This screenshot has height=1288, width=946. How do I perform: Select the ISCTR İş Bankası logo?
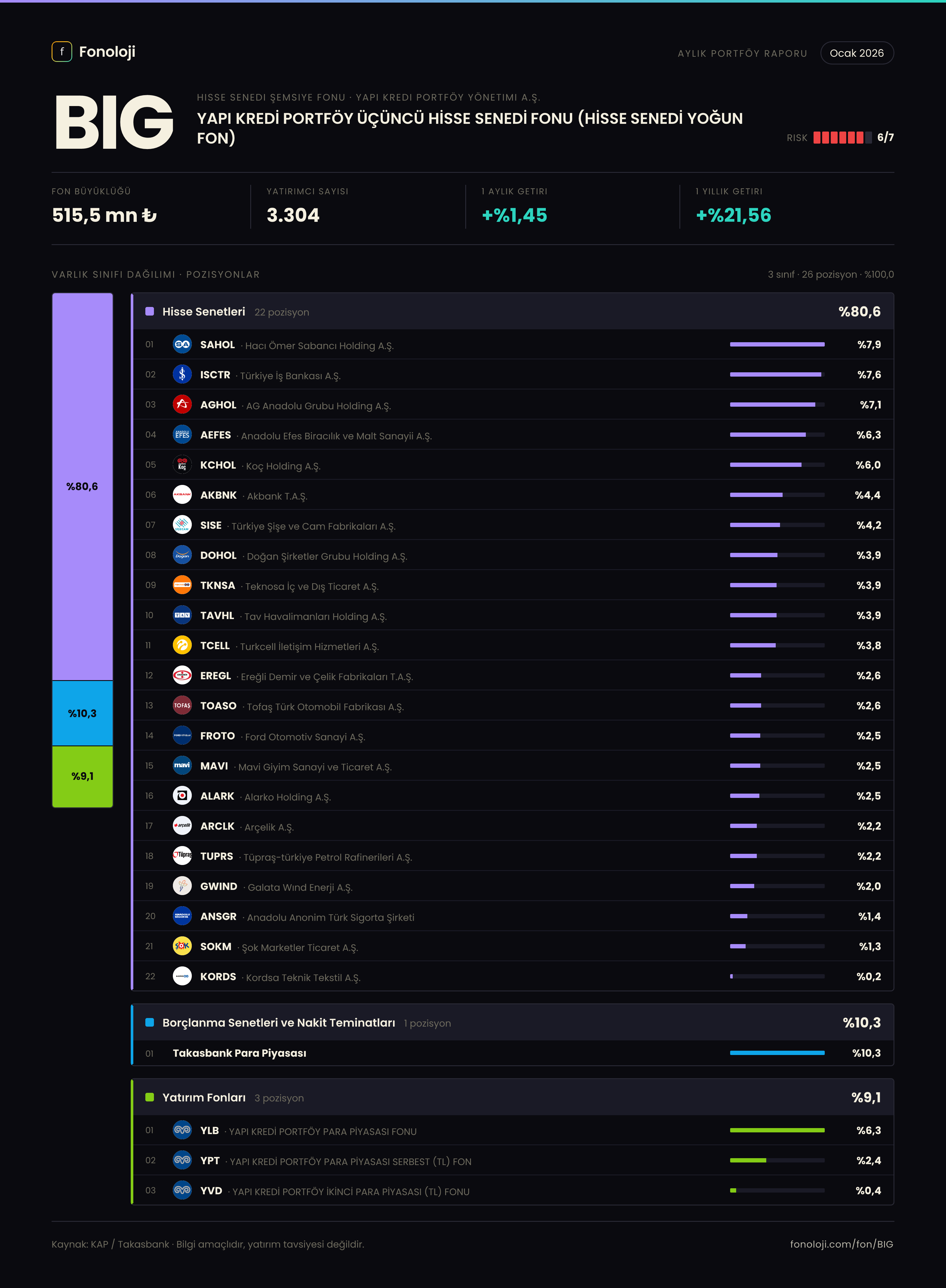coord(182,374)
